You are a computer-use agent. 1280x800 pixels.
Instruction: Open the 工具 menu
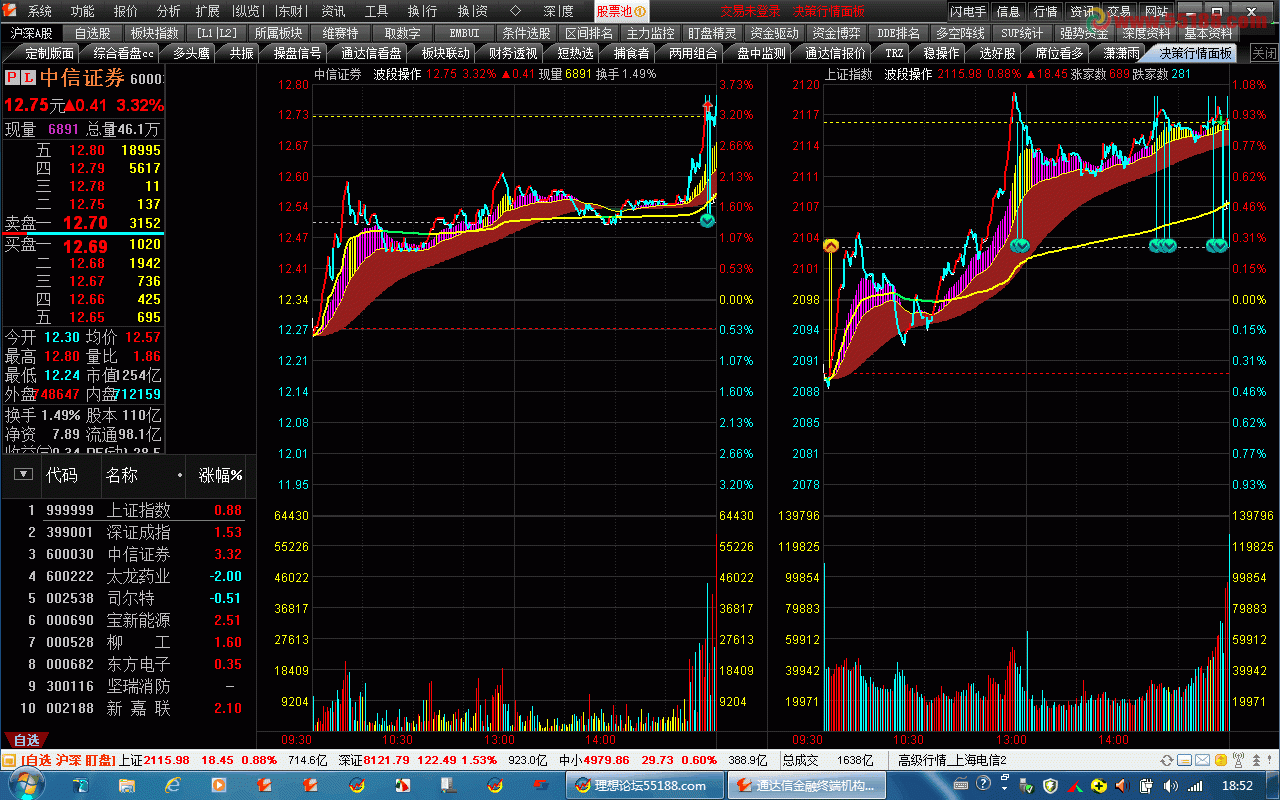[376, 11]
